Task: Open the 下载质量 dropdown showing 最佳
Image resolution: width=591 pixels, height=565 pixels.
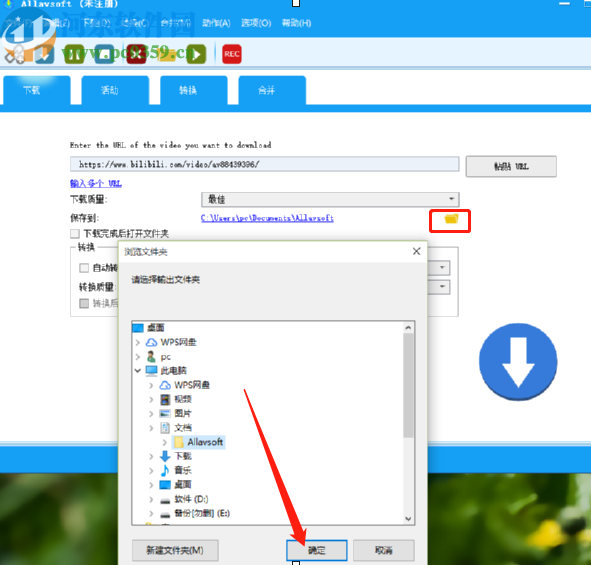Action: (x=330, y=199)
